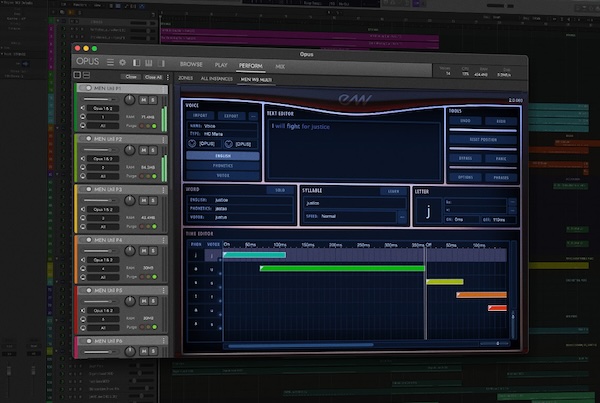Click Time Editor horizontal scrollbar

[300, 345]
